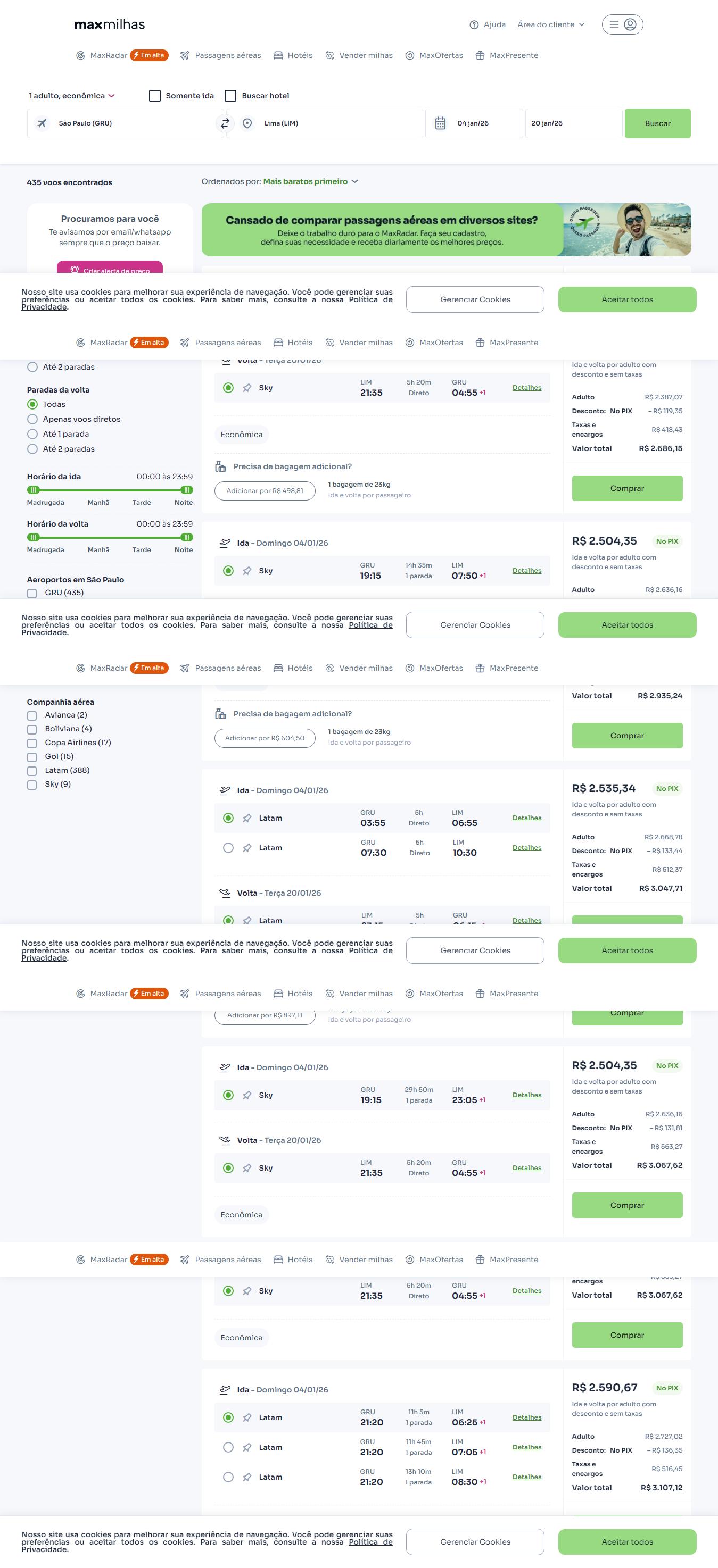The height and width of the screenshot is (1568, 718).
Task: Click the maxmilhas logo
Action: 110,24
